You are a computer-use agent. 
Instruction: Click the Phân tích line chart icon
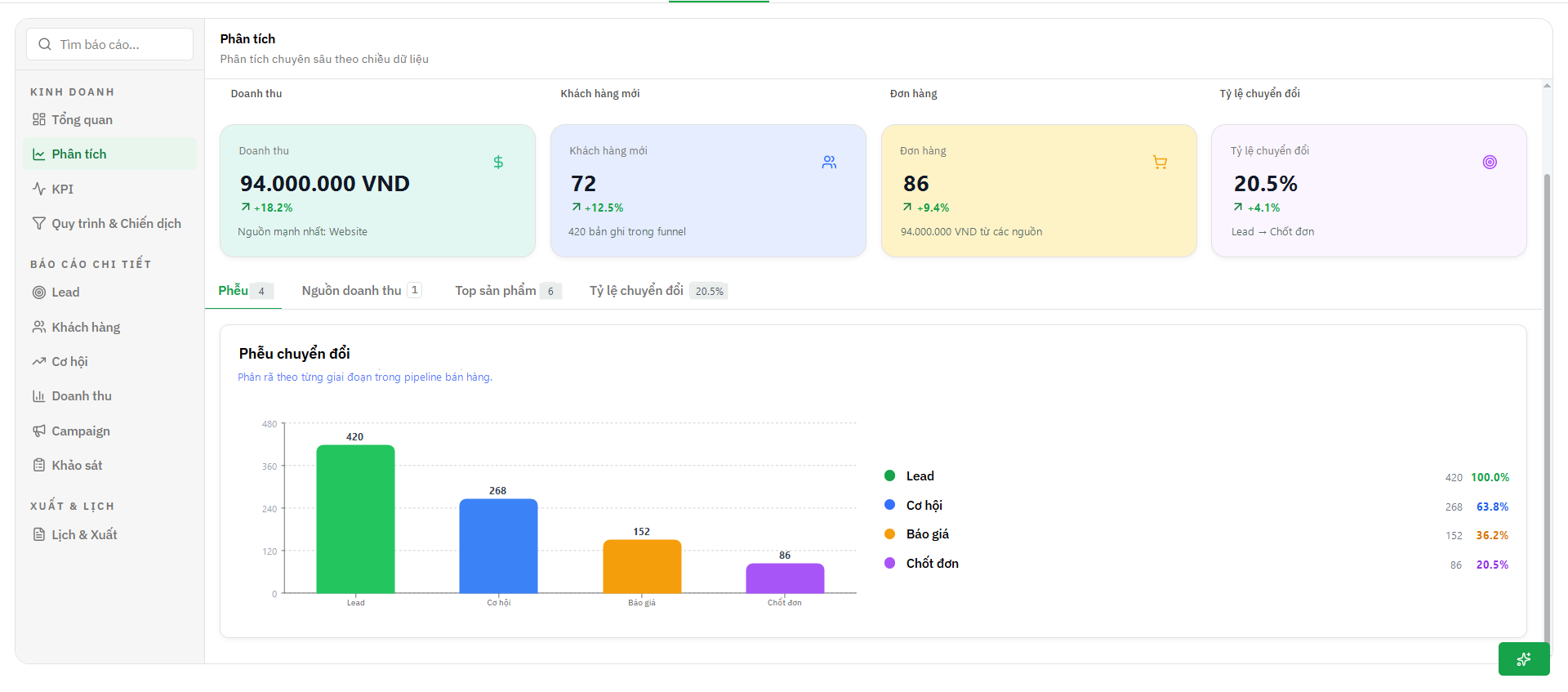(x=39, y=154)
